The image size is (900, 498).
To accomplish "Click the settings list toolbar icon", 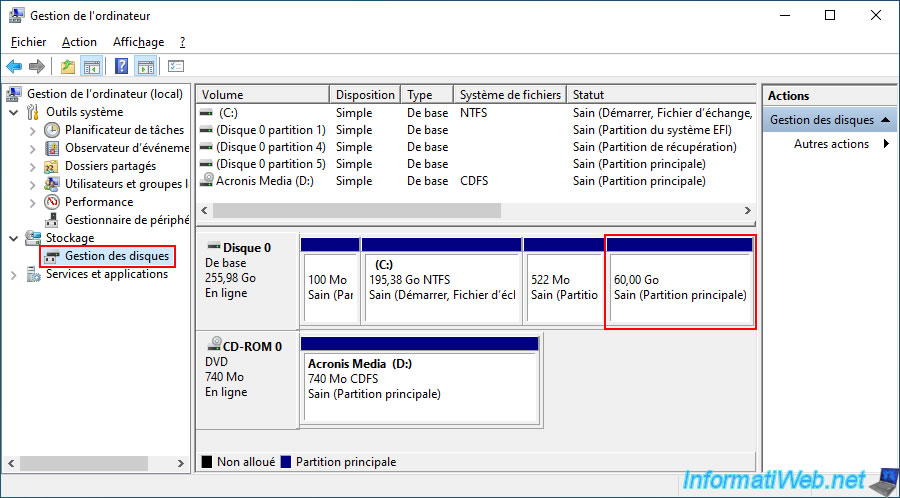I will pos(176,67).
